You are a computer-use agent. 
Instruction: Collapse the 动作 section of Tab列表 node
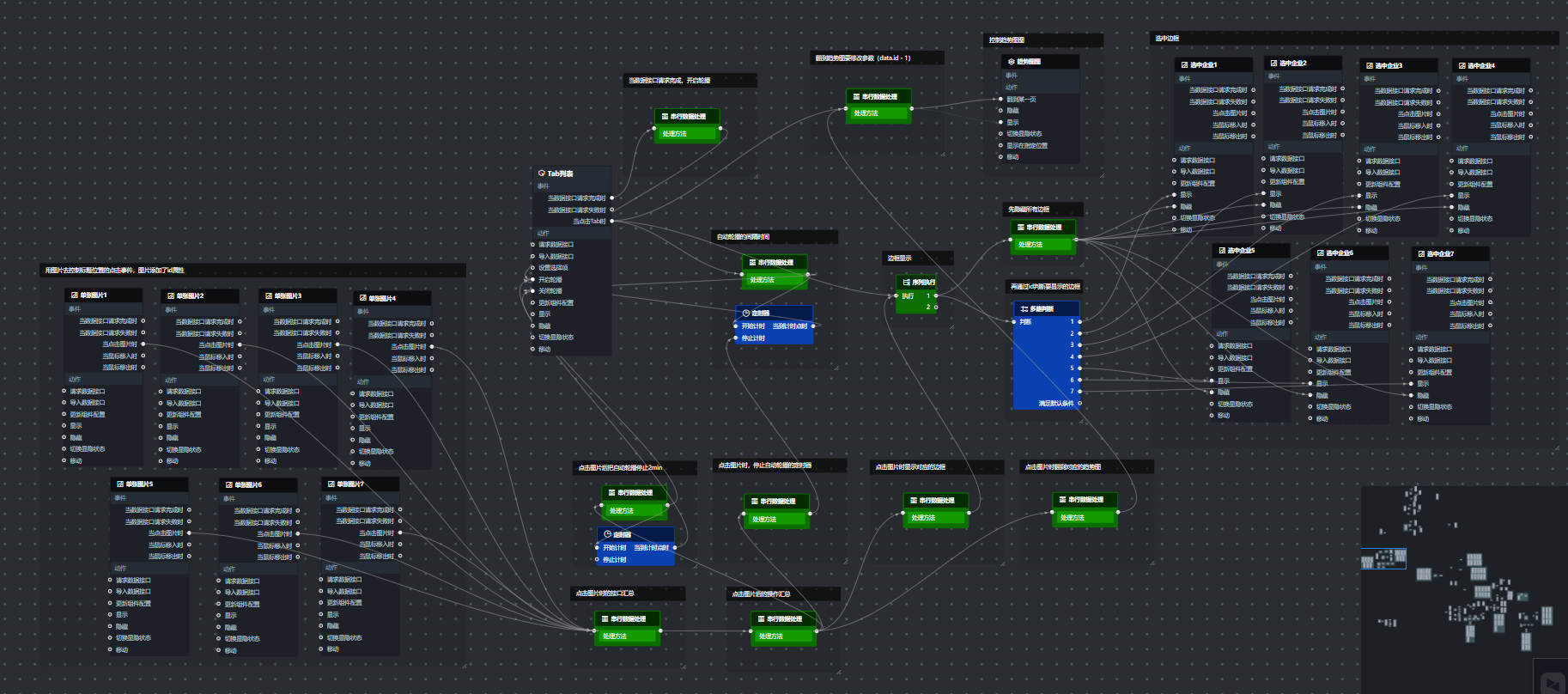[x=543, y=233]
